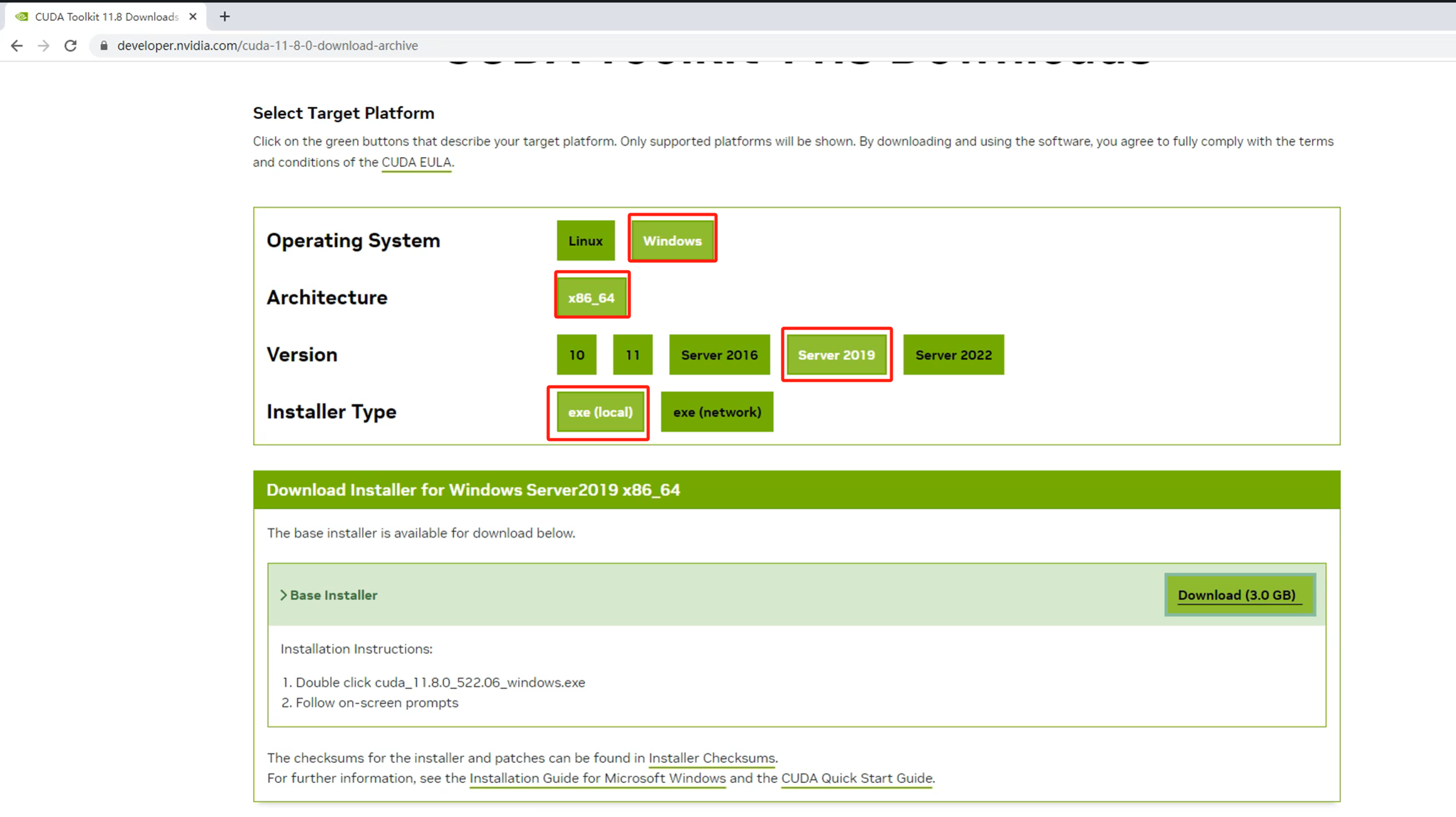Download the 3.0 GB base installer
This screenshot has height=817, width=1456.
pos(1239,595)
